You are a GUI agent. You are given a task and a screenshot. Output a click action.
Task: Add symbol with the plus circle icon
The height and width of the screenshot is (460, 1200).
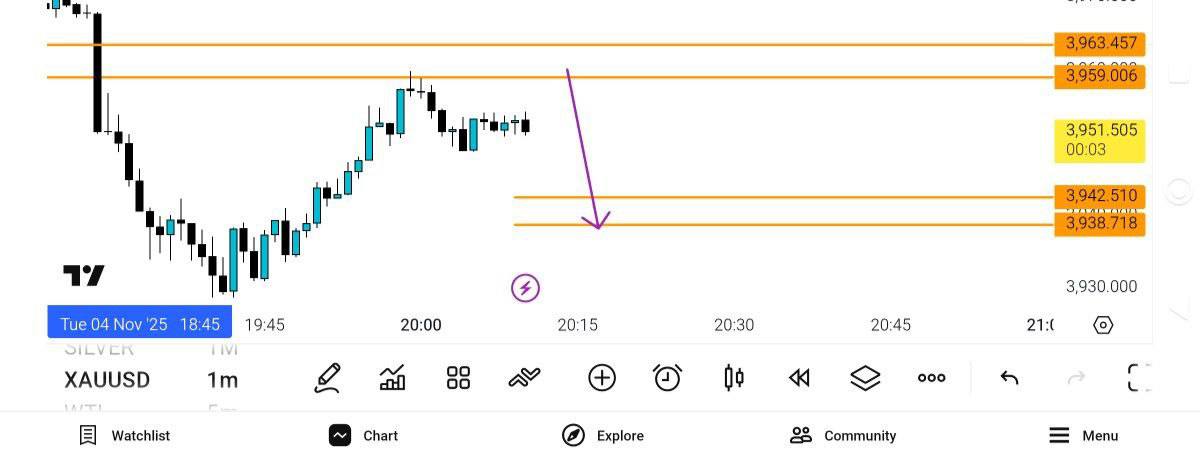[x=602, y=378]
